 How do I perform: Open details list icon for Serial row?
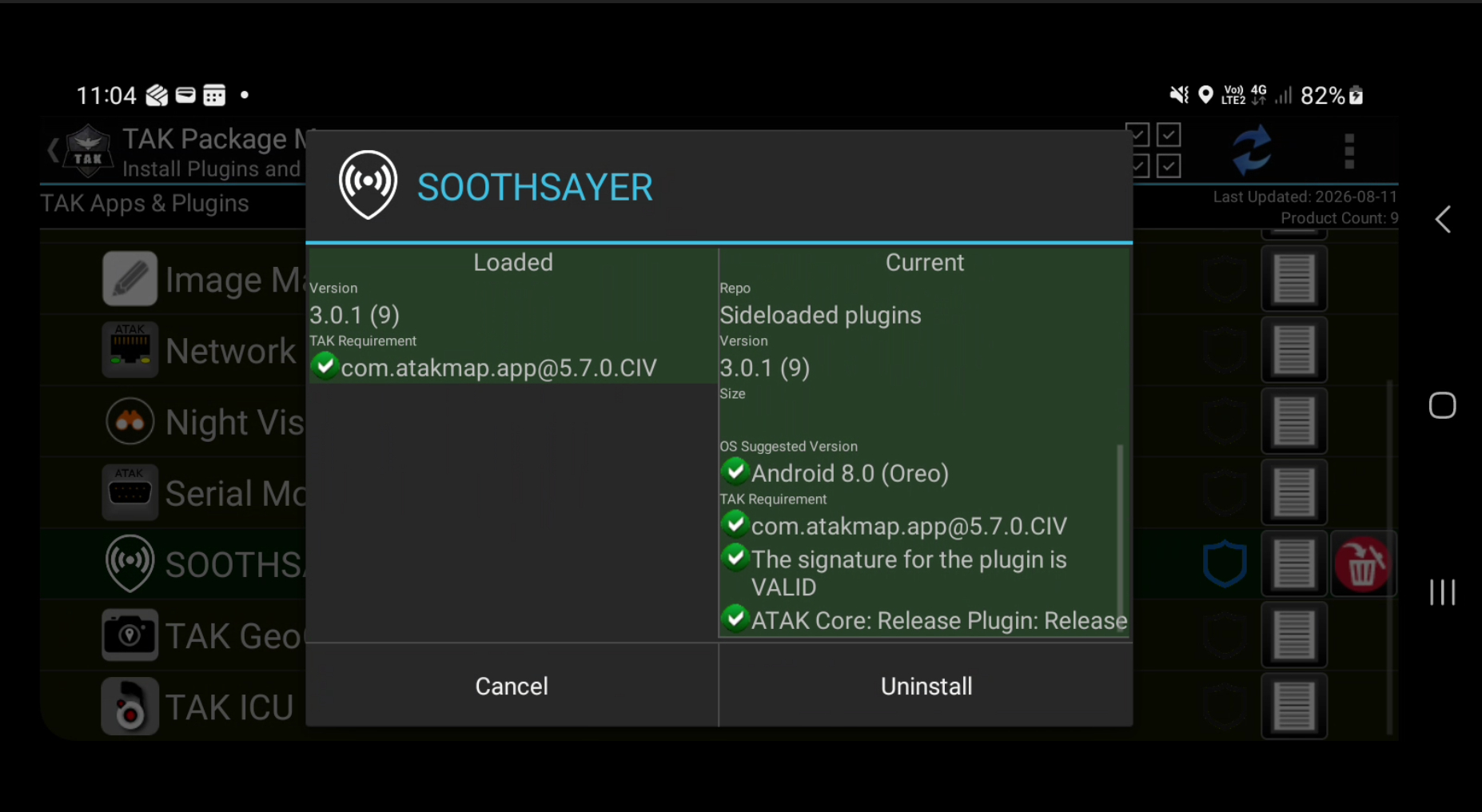point(1294,492)
